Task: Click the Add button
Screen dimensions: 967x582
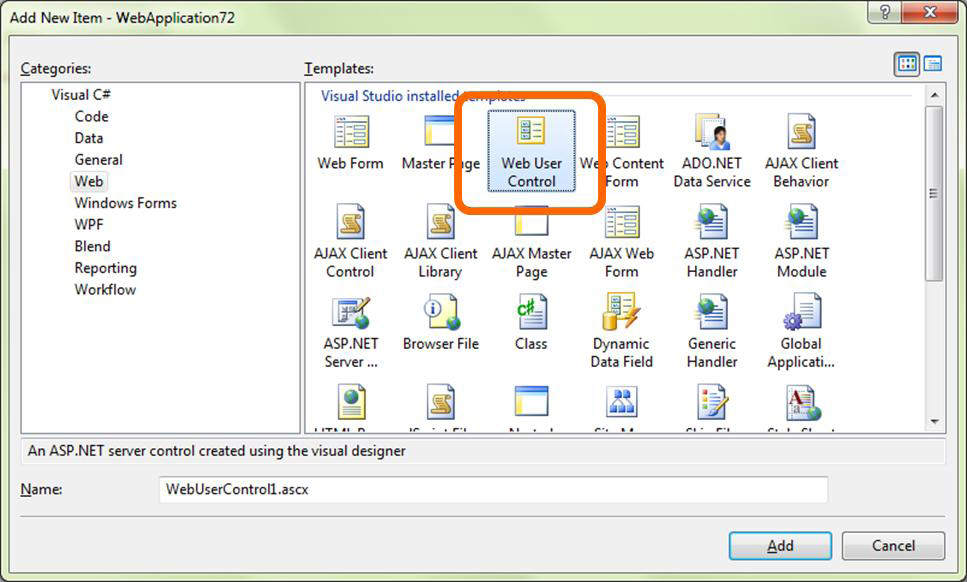Action: pos(780,546)
